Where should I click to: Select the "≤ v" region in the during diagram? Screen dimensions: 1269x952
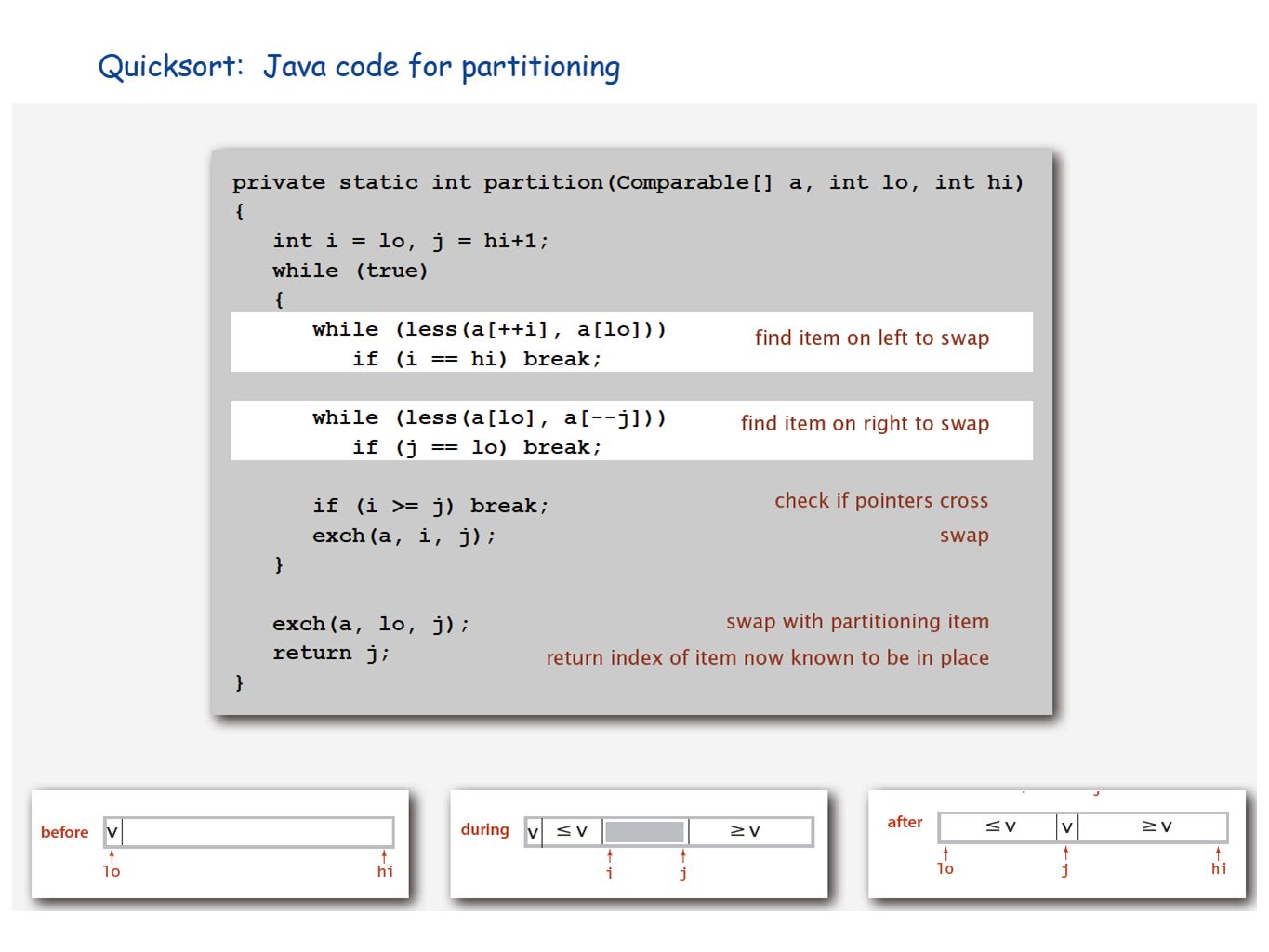click(572, 831)
